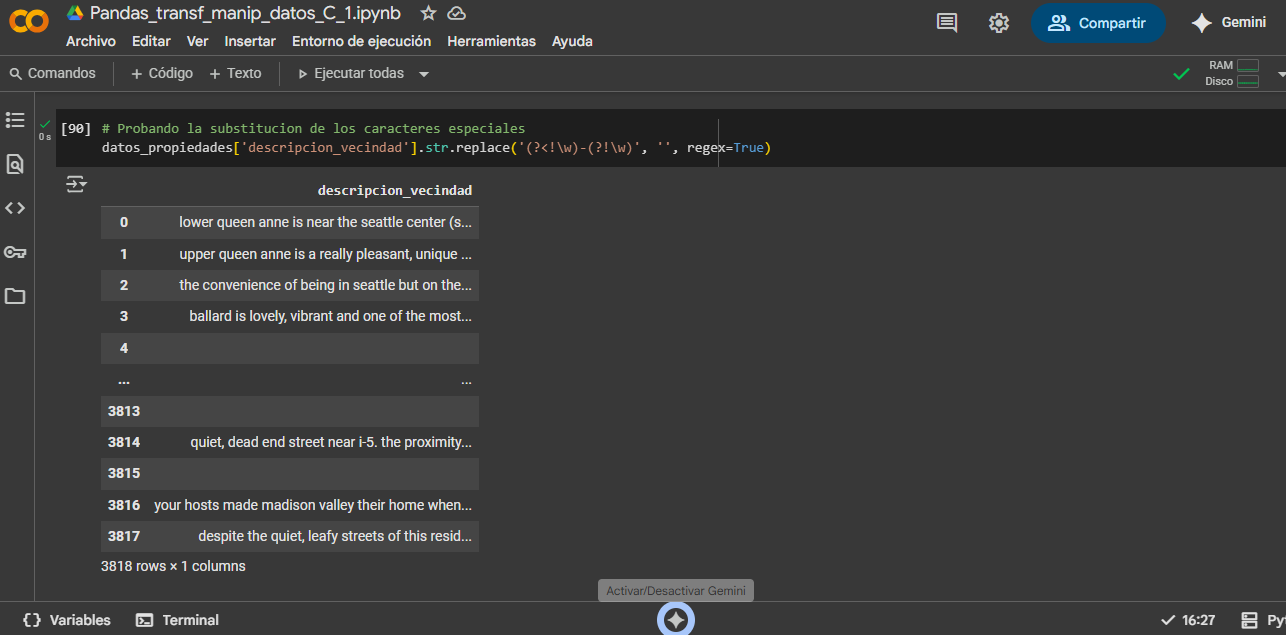Image resolution: width=1286 pixels, height=635 pixels.
Task: Click the green connected checkmark near RAM
Action: point(1181,73)
